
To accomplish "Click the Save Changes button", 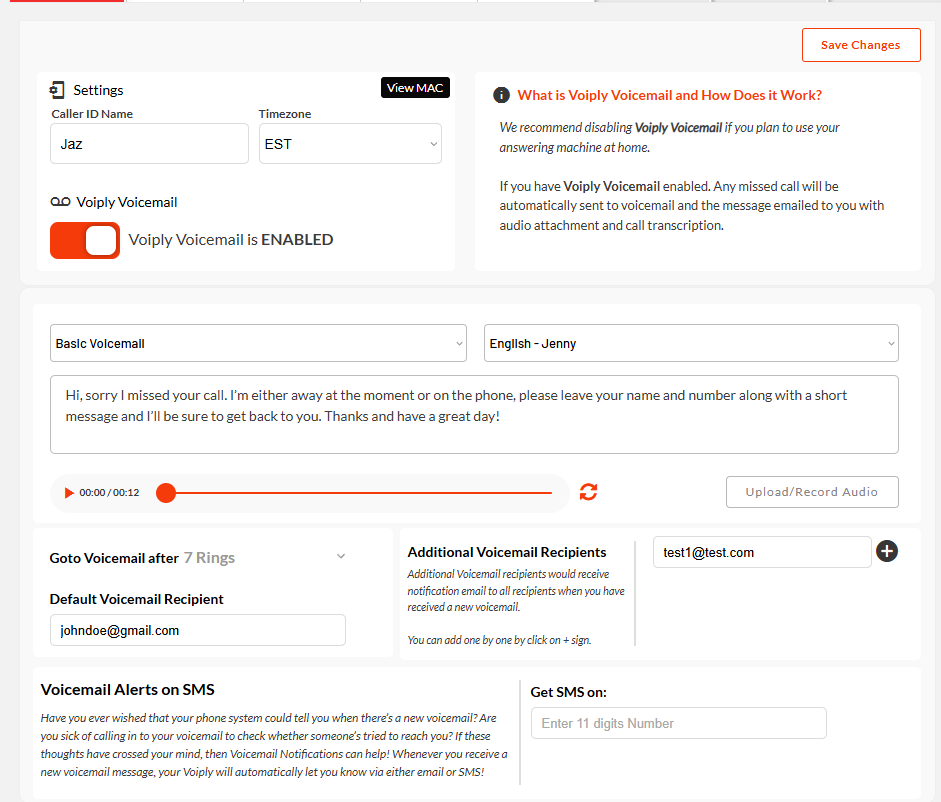I will 861,45.
